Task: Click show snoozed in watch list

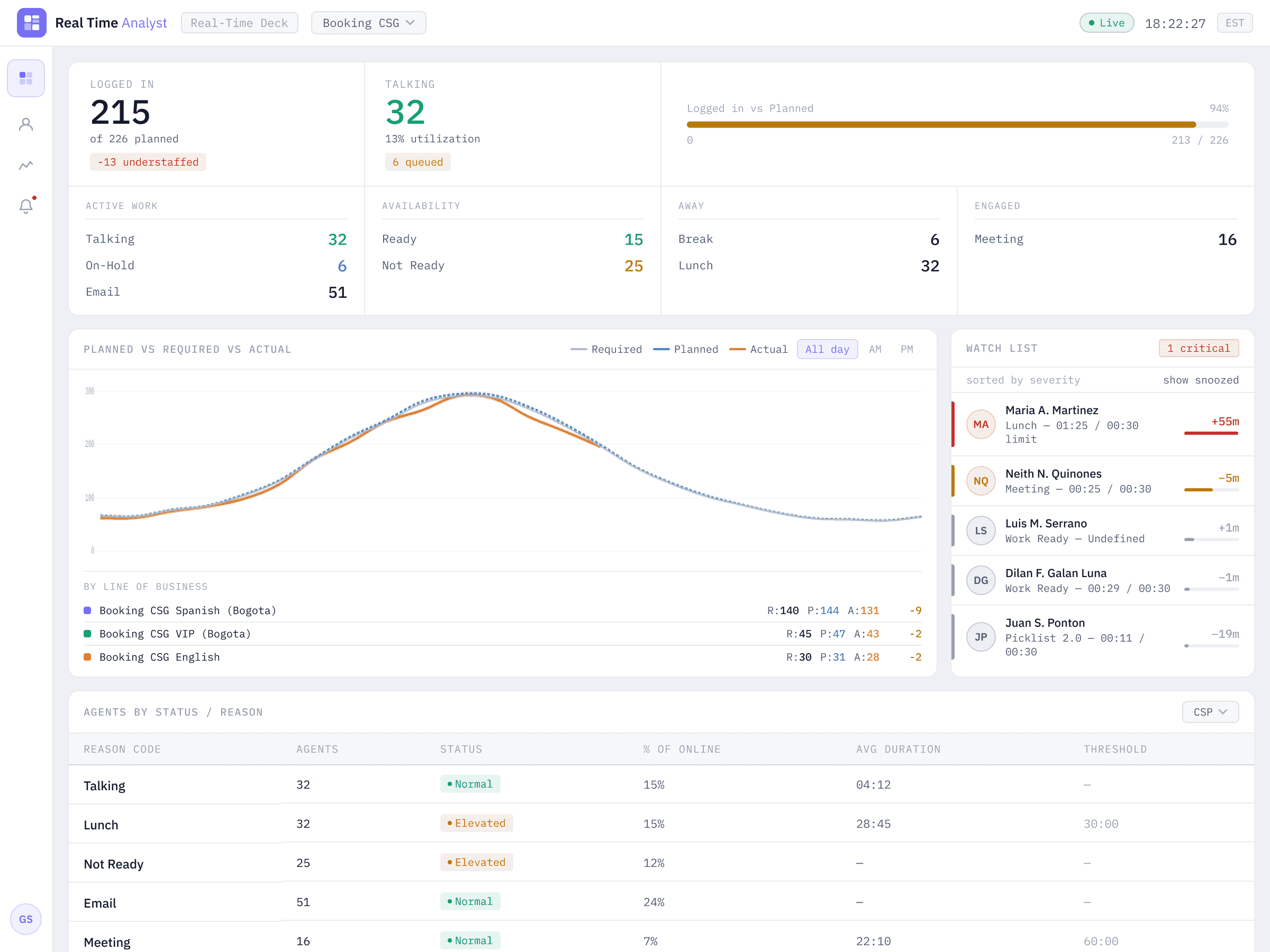Action: (x=1201, y=380)
